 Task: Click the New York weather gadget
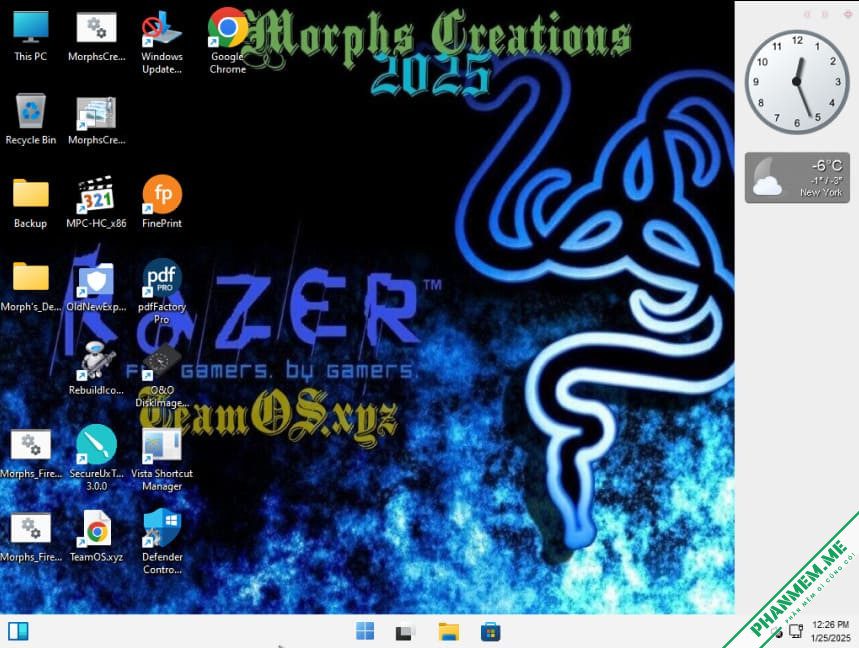coord(797,178)
